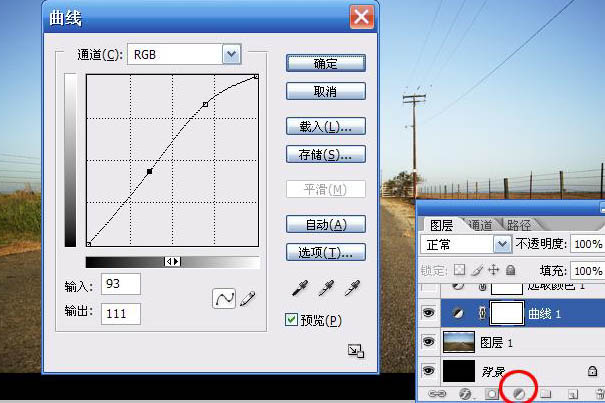
Task: Click the new adjustment layer icon
Action: pyautogui.click(x=519, y=395)
